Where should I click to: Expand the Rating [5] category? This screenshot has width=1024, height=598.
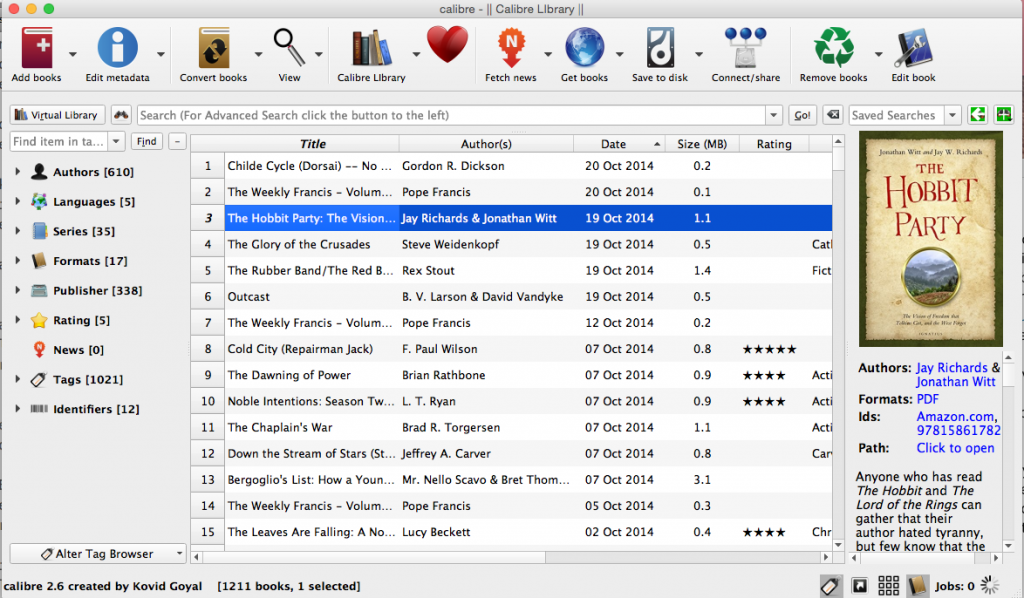point(18,320)
